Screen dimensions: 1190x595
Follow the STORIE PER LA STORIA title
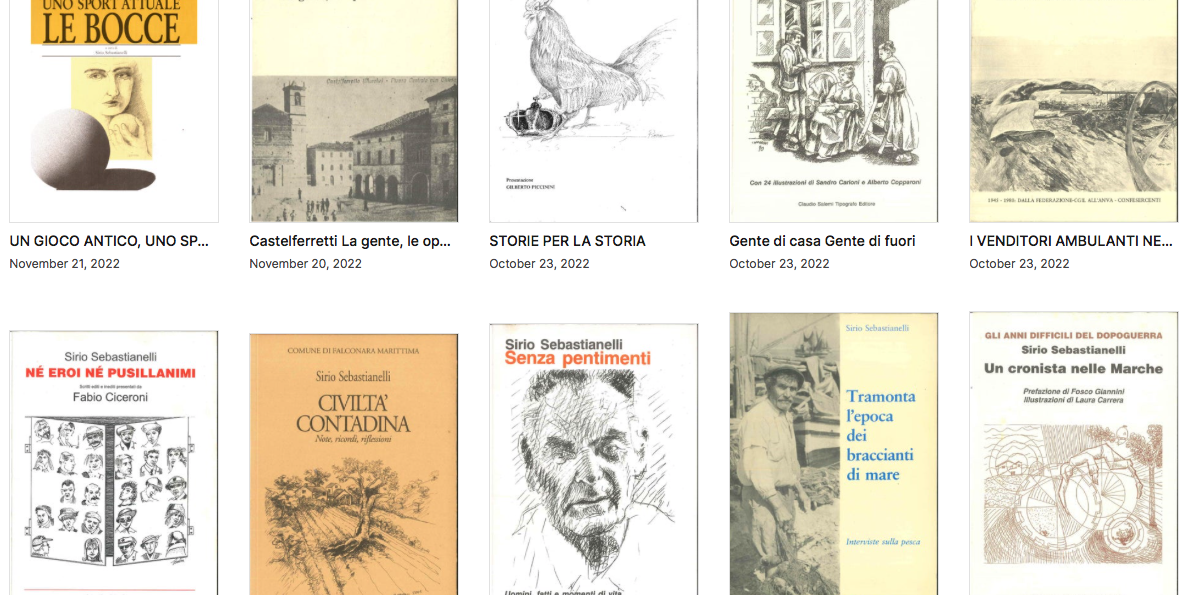pos(568,241)
